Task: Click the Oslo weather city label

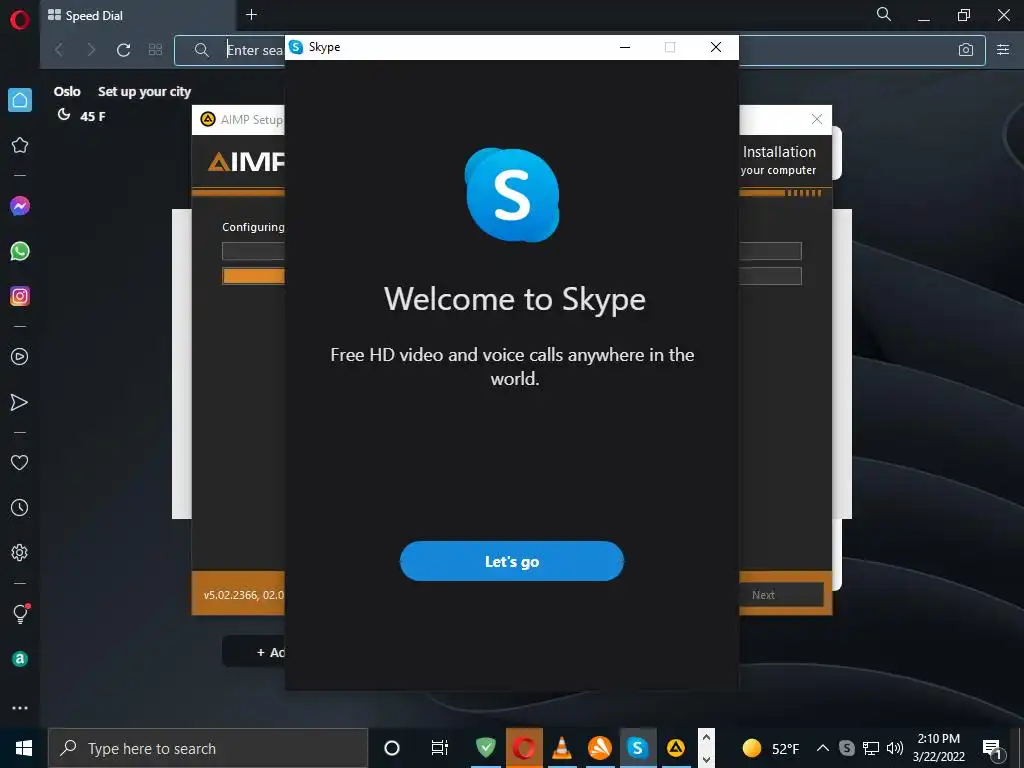Action: [x=67, y=91]
